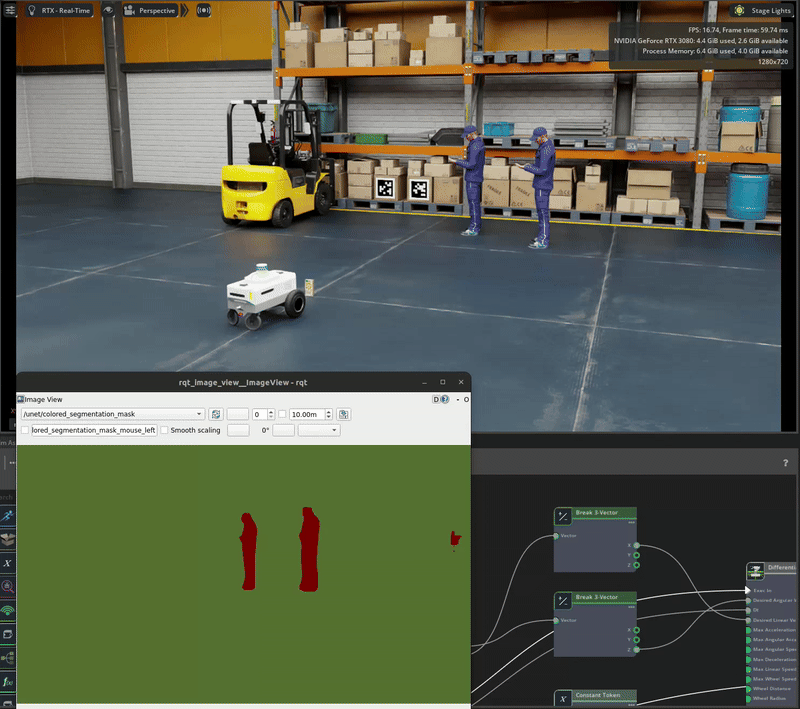Enable the Smooth scaling checkbox
This screenshot has width=800, height=709.
(x=165, y=430)
